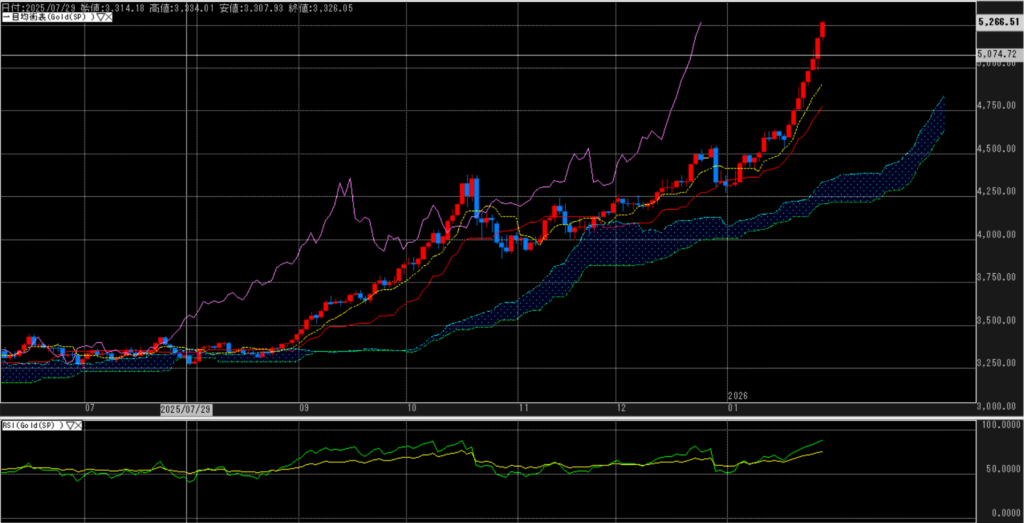Viewport: 1024px width, 523px height.
Task: Collapse the 一目均衡表 panel with the minus icon
Action: pyautogui.click(x=4, y=18)
